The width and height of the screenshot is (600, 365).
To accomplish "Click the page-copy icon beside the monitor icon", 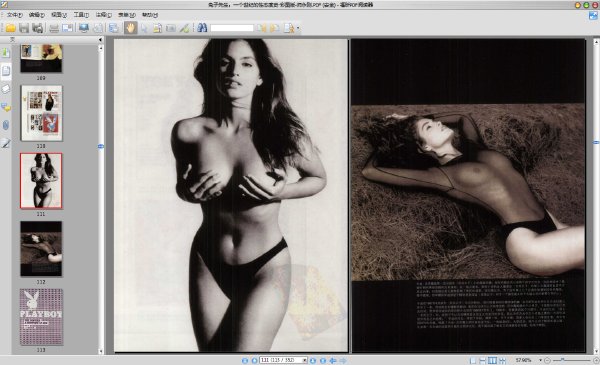I will coord(98,28).
